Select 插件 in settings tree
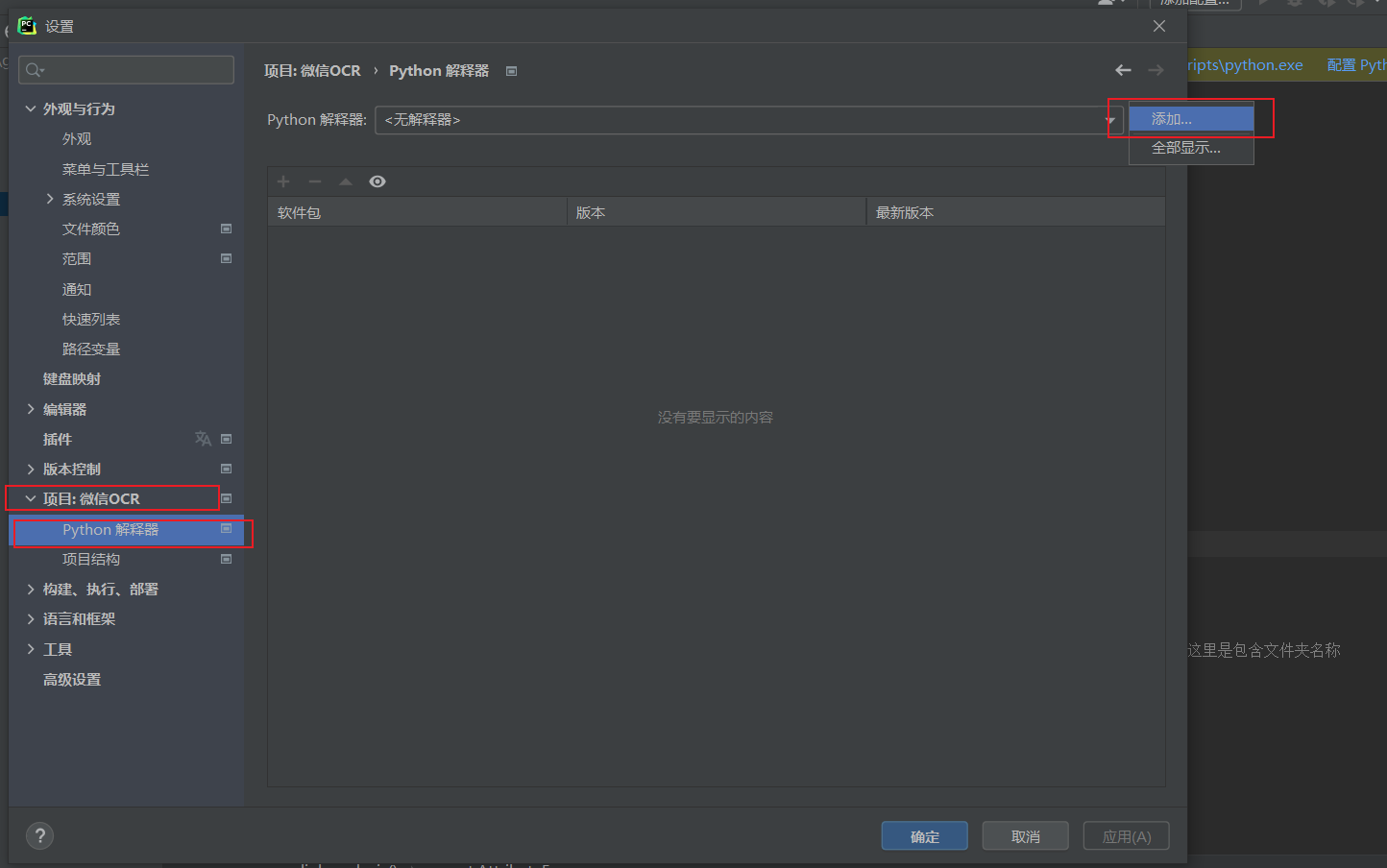The image size is (1387, 868). pyautogui.click(x=58, y=439)
